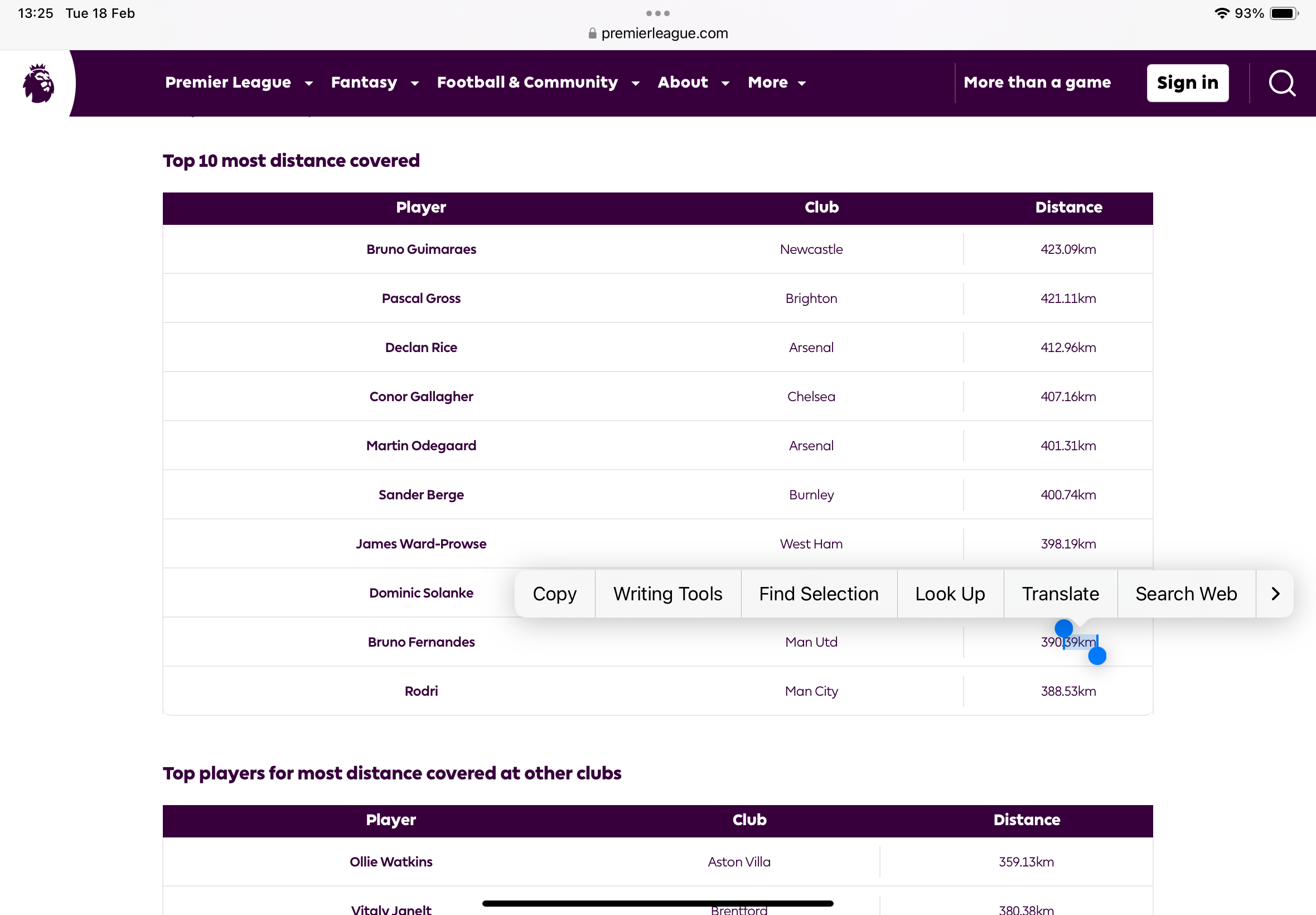1316x915 pixels.
Task: Tap the home indicator bar
Action: click(657, 903)
